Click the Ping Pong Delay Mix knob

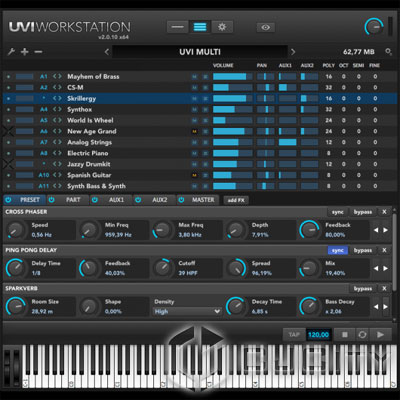pyautogui.click(x=309, y=268)
